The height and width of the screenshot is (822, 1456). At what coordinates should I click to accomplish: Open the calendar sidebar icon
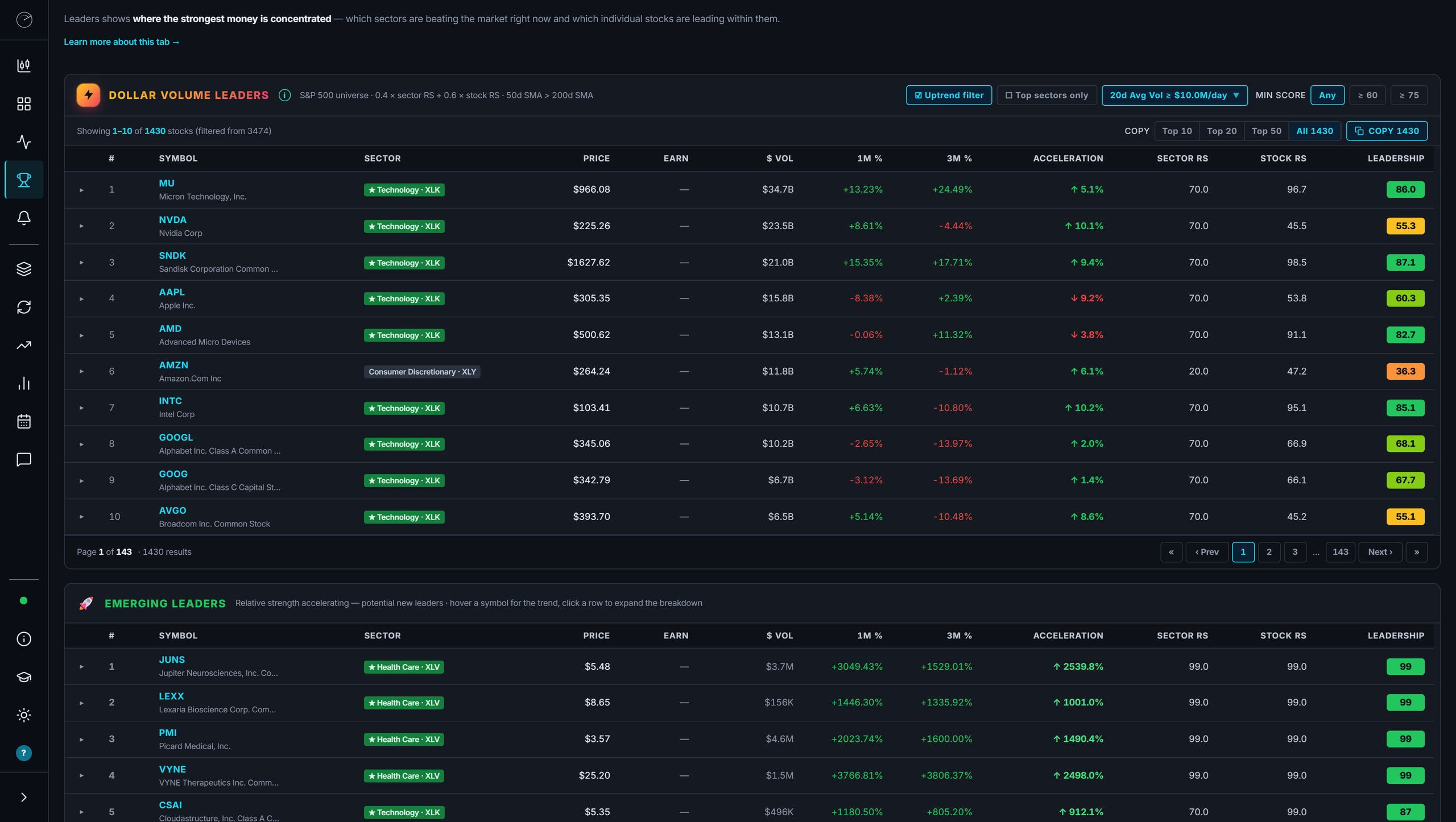24,421
